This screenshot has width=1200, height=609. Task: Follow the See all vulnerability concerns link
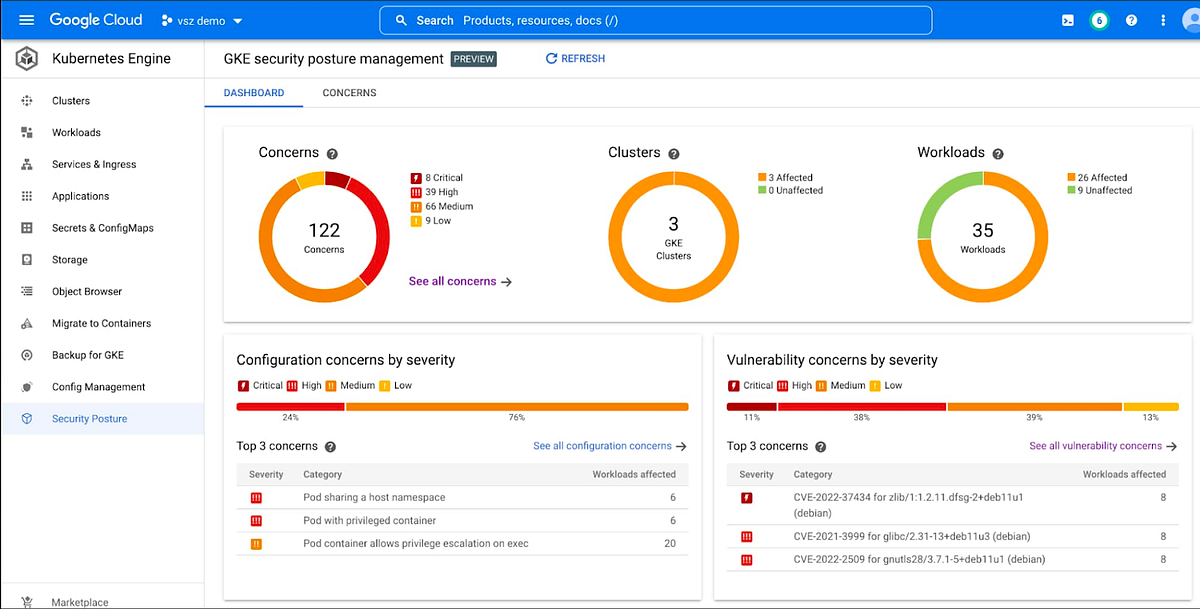click(1095, 446)
